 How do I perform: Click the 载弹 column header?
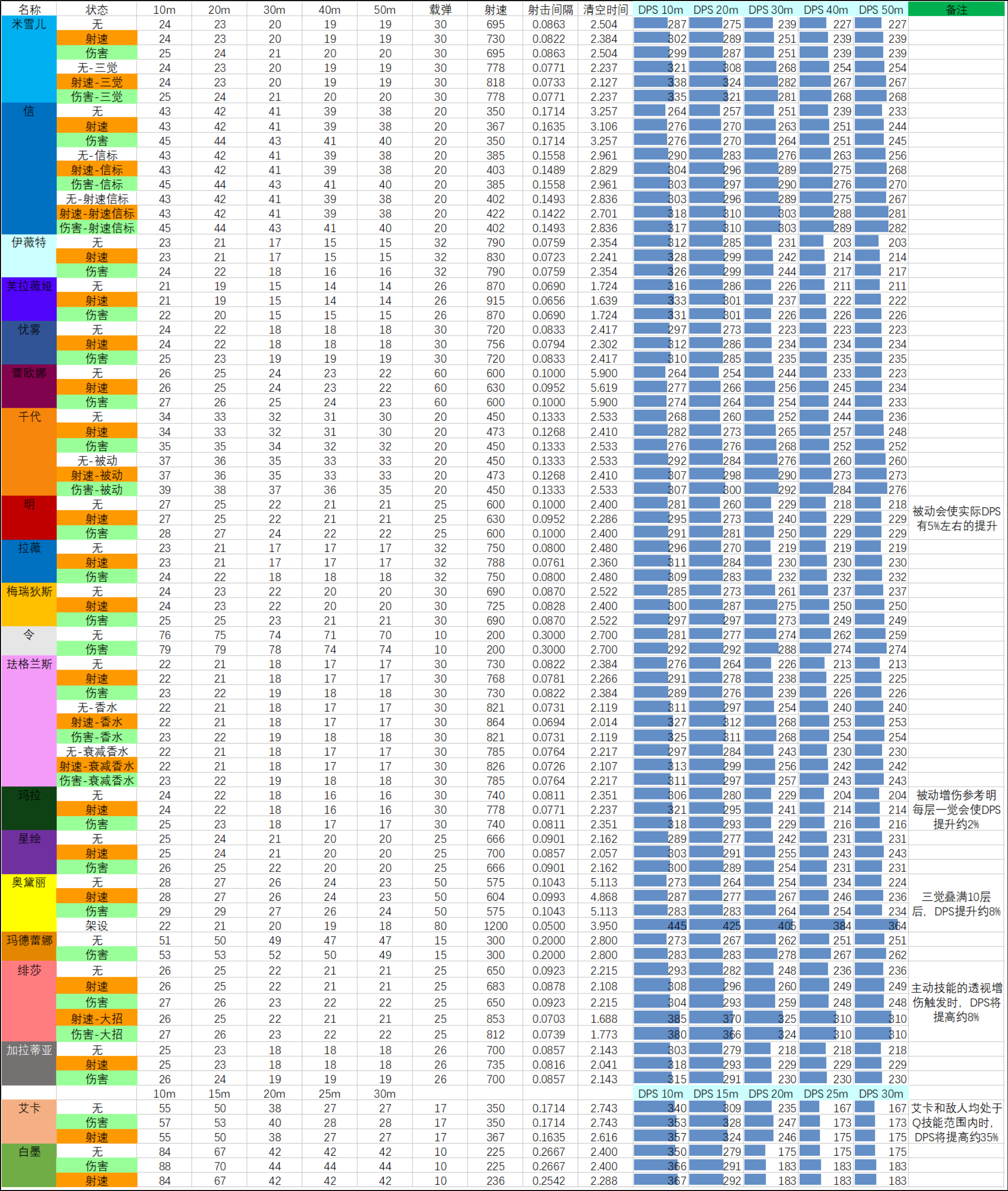click(x=440, y=9)
